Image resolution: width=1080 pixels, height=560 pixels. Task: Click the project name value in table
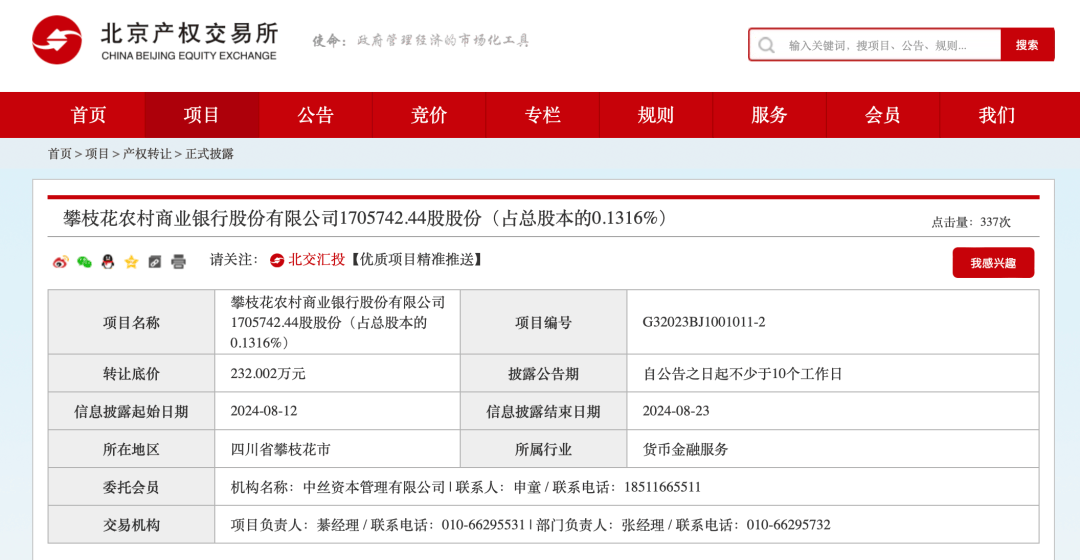[x=338, y=322]
